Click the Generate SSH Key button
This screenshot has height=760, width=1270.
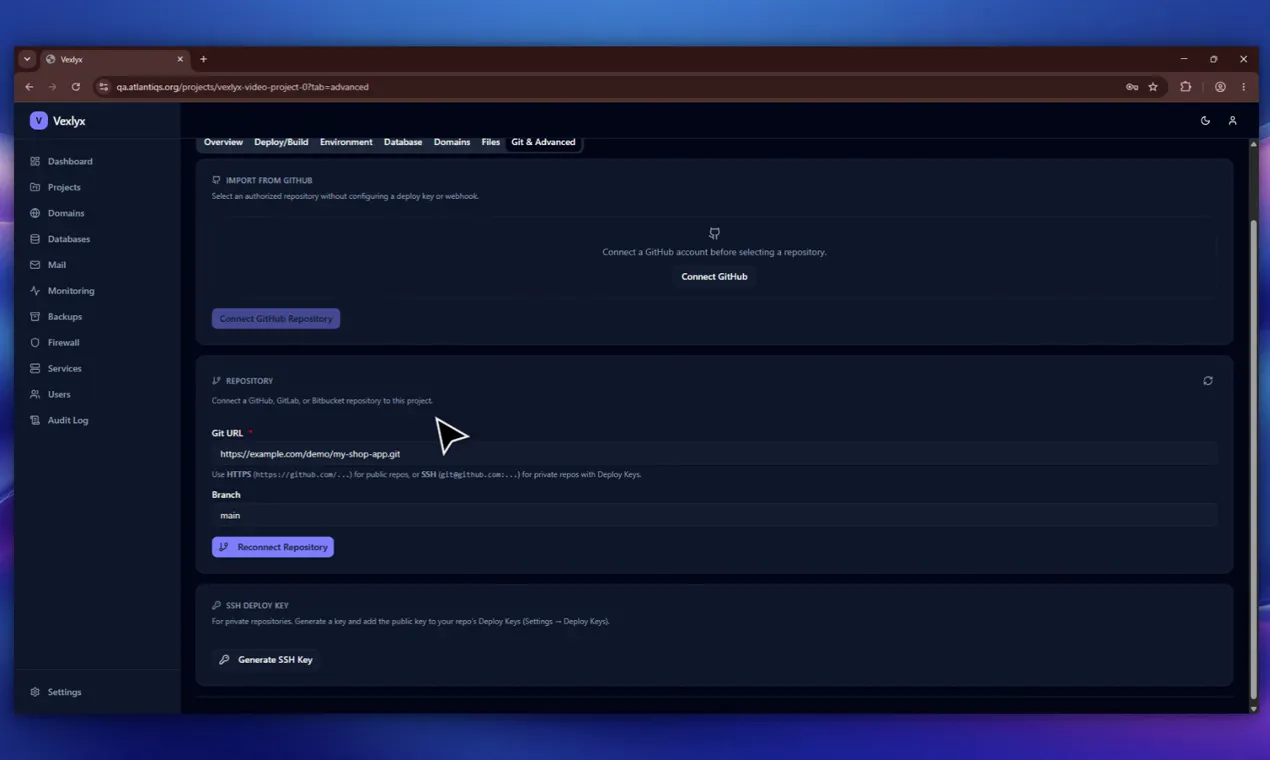[x=266, y=660]
